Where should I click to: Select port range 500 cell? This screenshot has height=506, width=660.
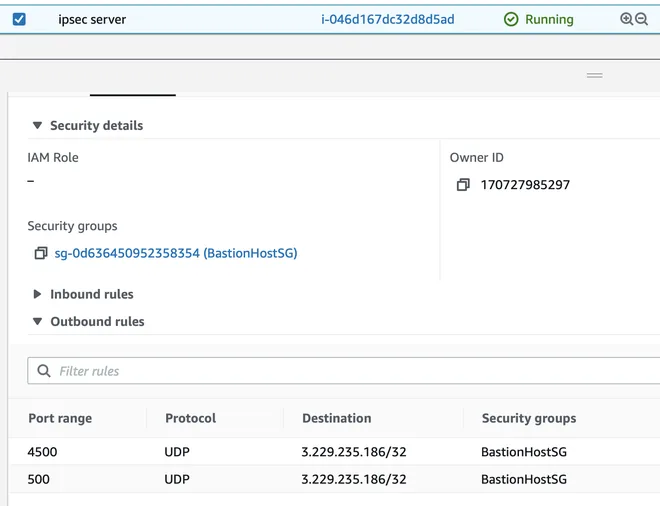(38, 479)
